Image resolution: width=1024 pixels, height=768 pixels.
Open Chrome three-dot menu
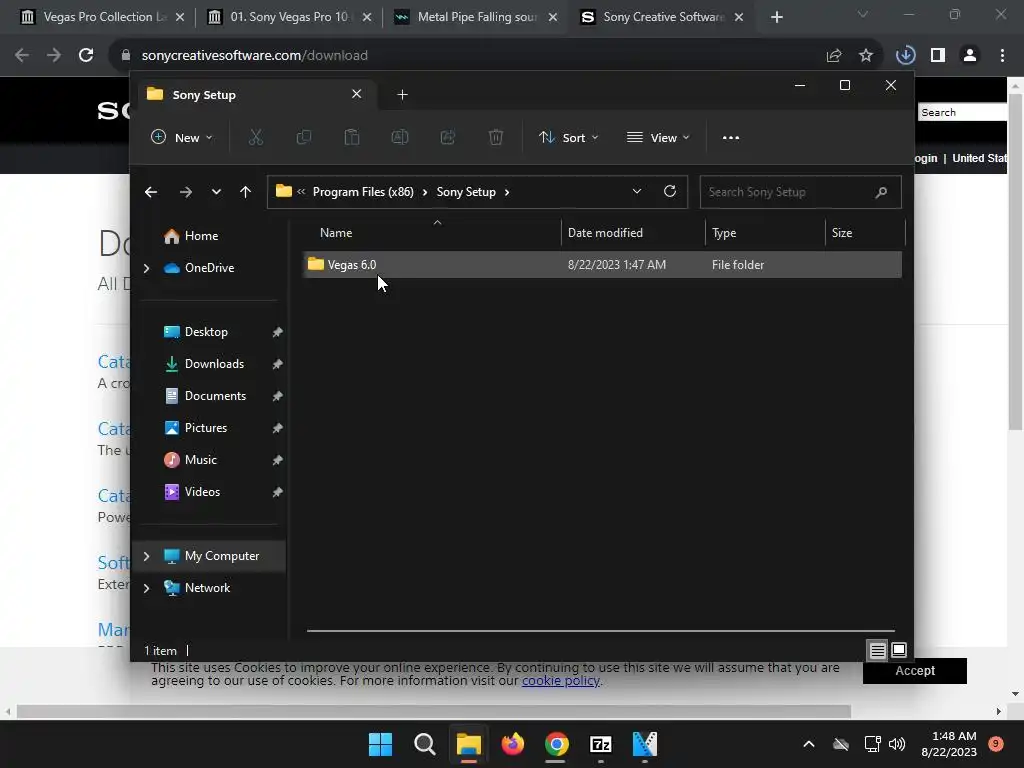pyautogui.click(x=1002, y=56)
